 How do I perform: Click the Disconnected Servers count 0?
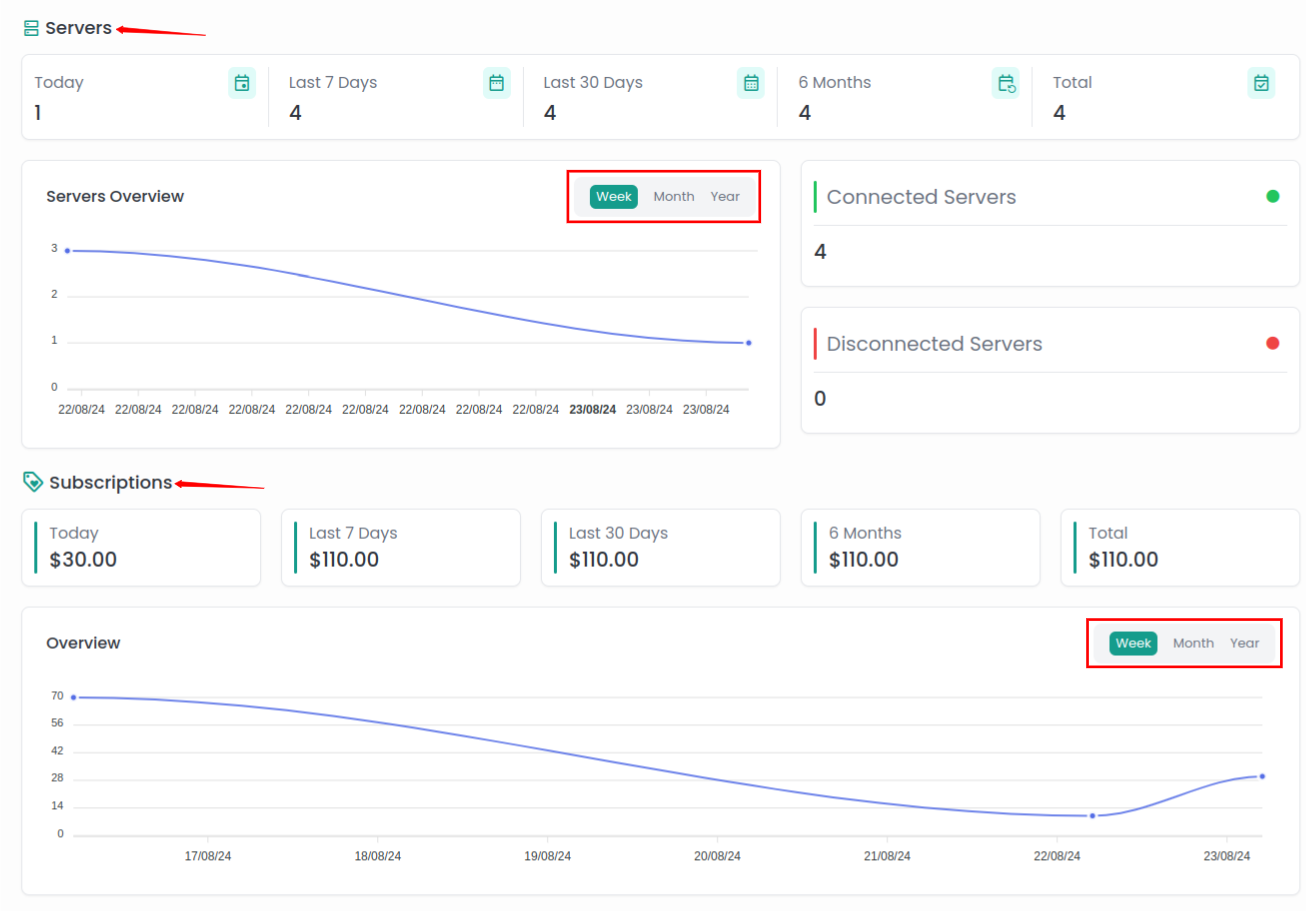pos(821,399)
